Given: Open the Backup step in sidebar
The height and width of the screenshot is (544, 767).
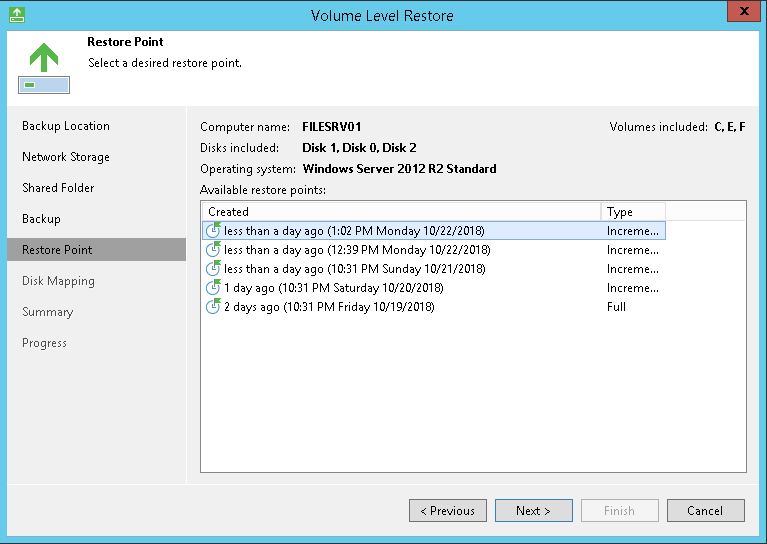Looking at the screenshot, I should click(42, 219).
